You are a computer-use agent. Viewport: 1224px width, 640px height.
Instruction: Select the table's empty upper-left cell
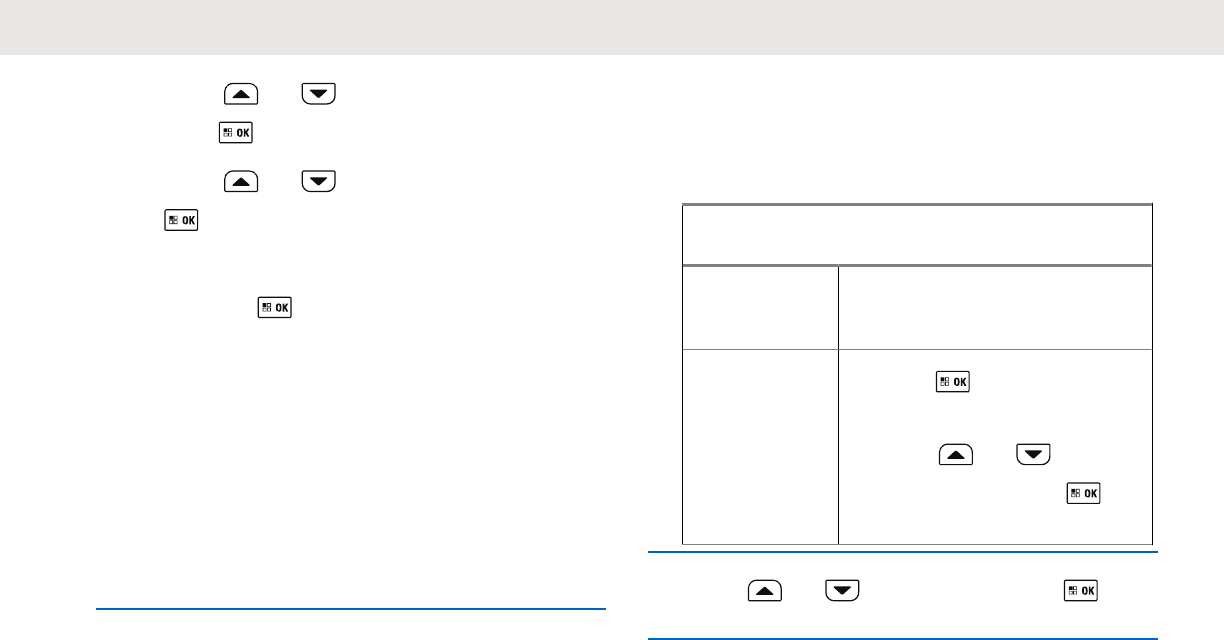760,307
